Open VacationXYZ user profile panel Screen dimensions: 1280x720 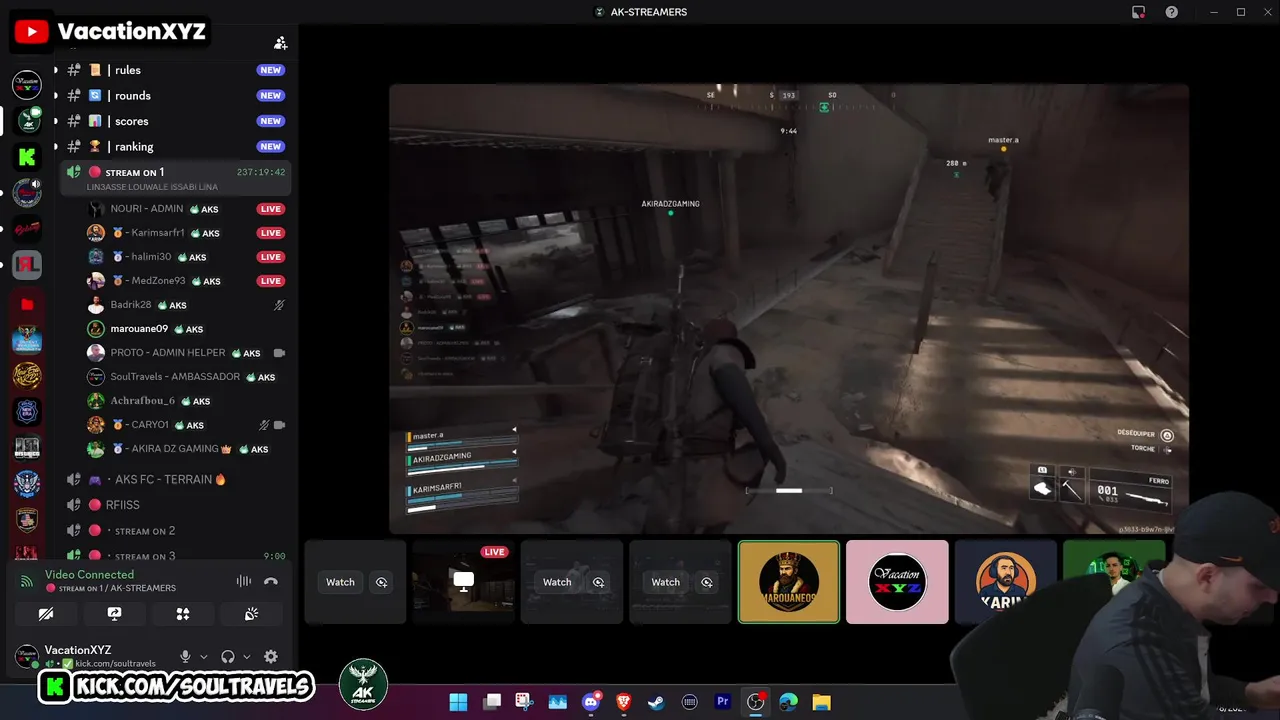(x=90, y=656)
